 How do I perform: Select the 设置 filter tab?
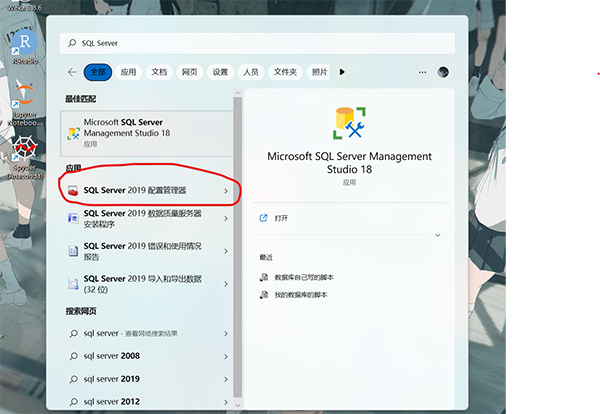[x=220, y=72]
